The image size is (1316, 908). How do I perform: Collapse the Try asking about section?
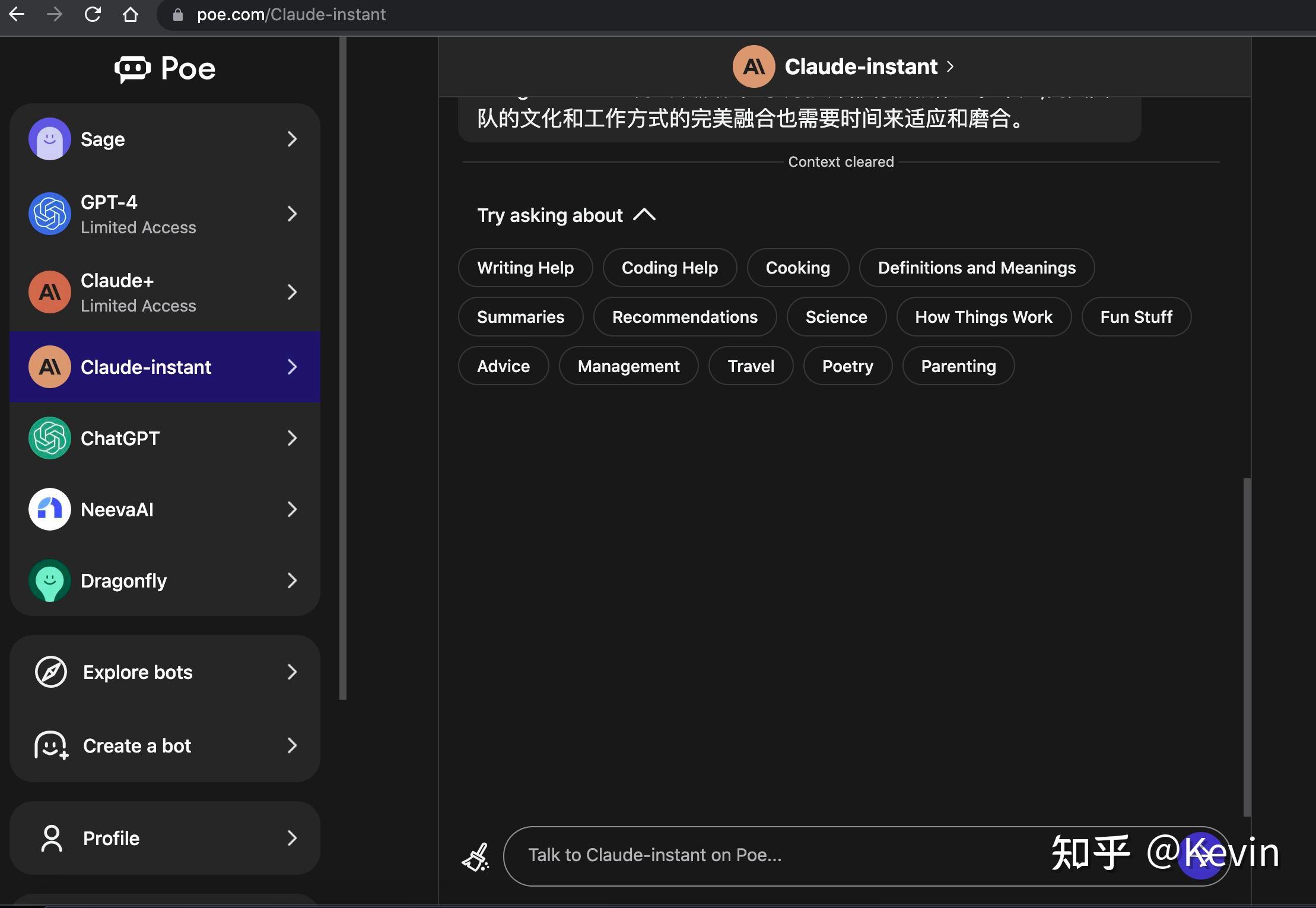646,215
